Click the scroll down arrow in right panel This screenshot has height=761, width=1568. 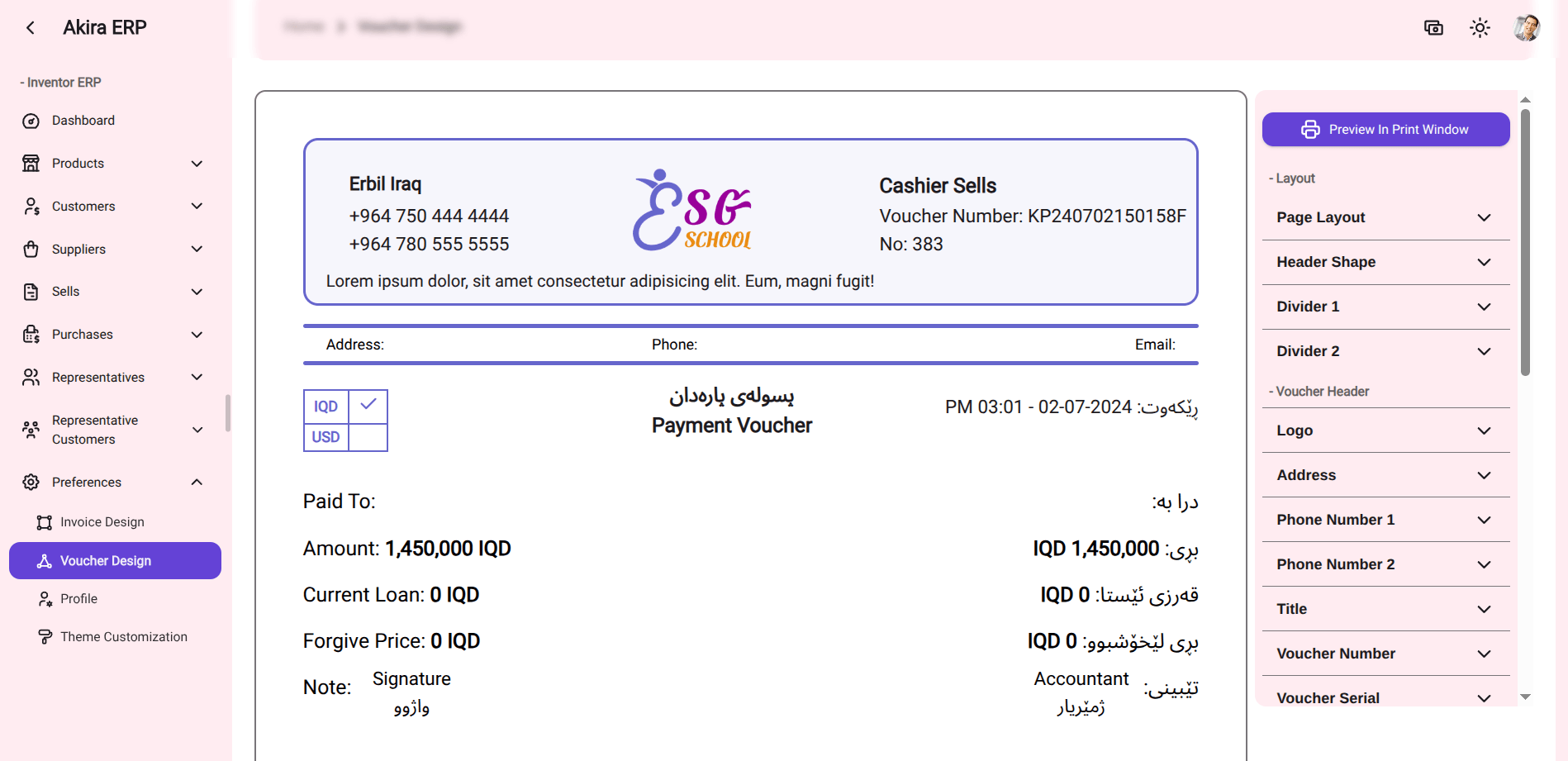[1525, 697]
